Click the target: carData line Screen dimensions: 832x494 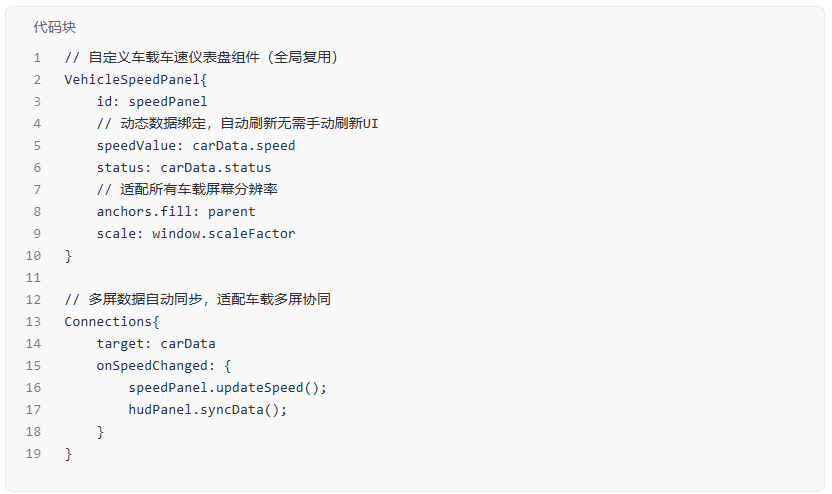pyautogui.click(x=155, y=344)
